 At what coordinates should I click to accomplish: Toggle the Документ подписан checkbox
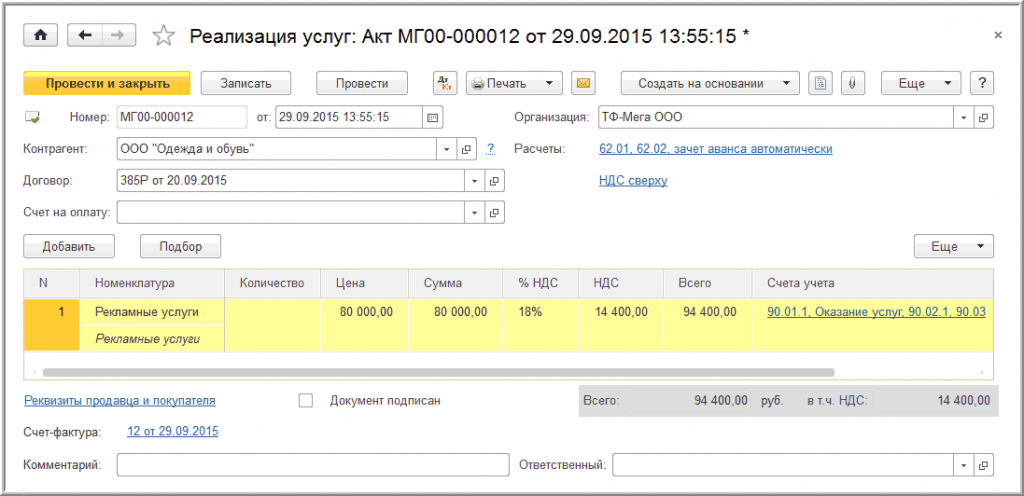[307, 401]
